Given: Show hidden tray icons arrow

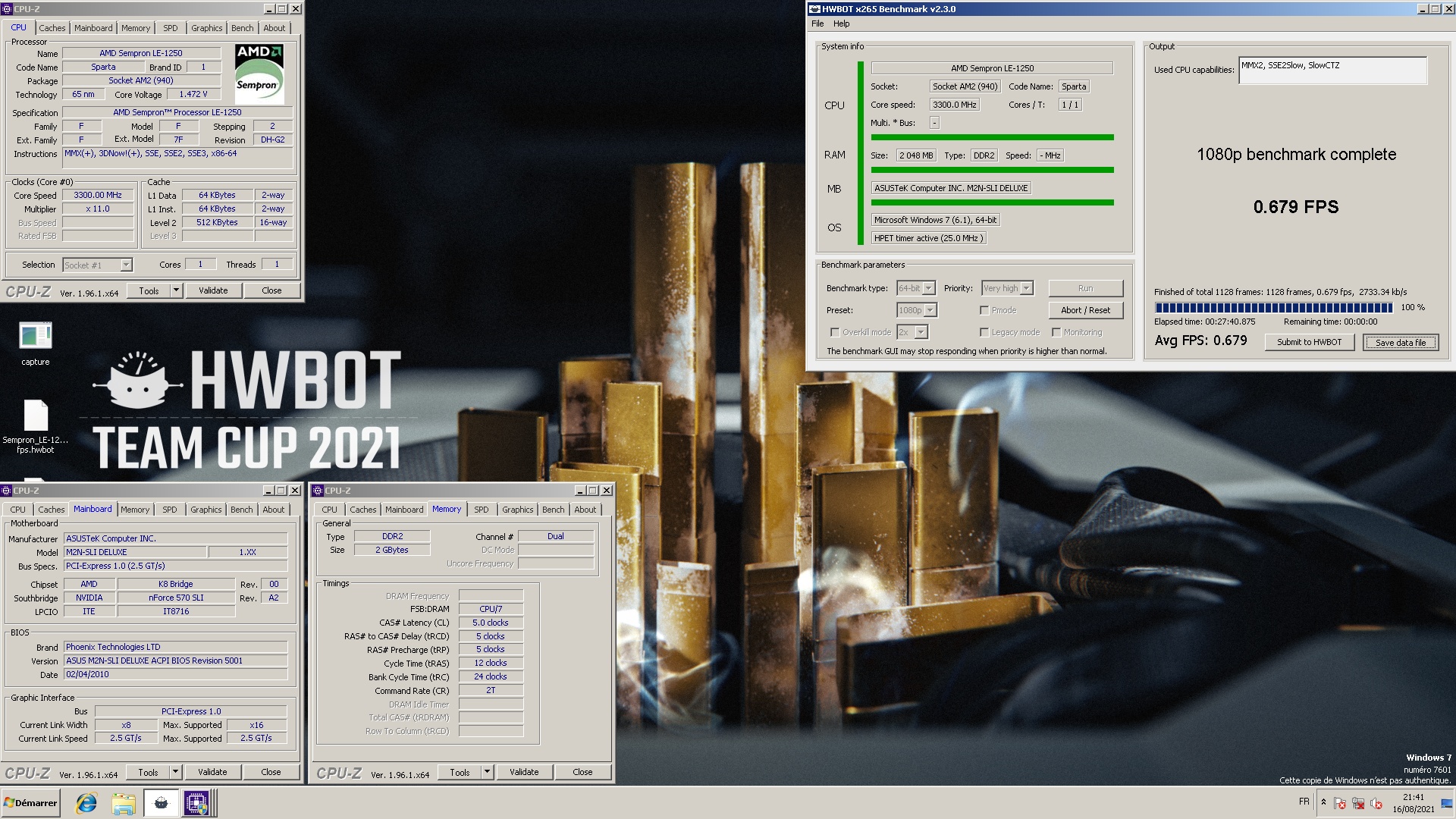Looking at the screenshot, I should (x=1323, y=802).
